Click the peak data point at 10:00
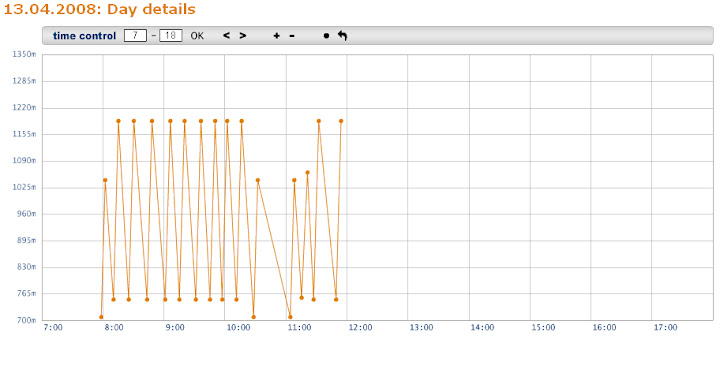 click(227, 121)
